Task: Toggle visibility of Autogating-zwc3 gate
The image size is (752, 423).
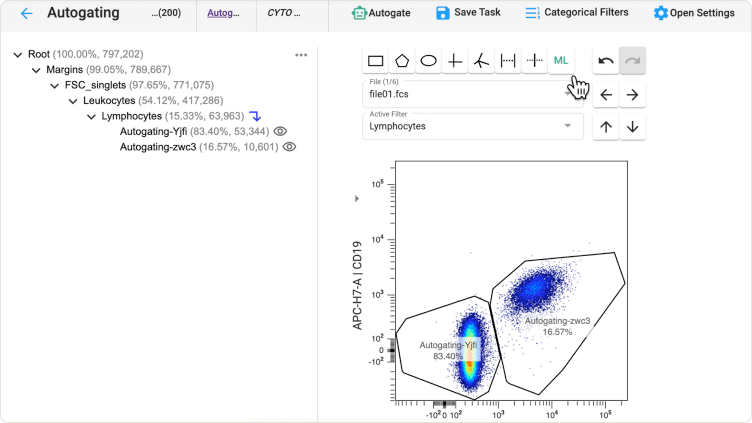Action: coord(289,146)
